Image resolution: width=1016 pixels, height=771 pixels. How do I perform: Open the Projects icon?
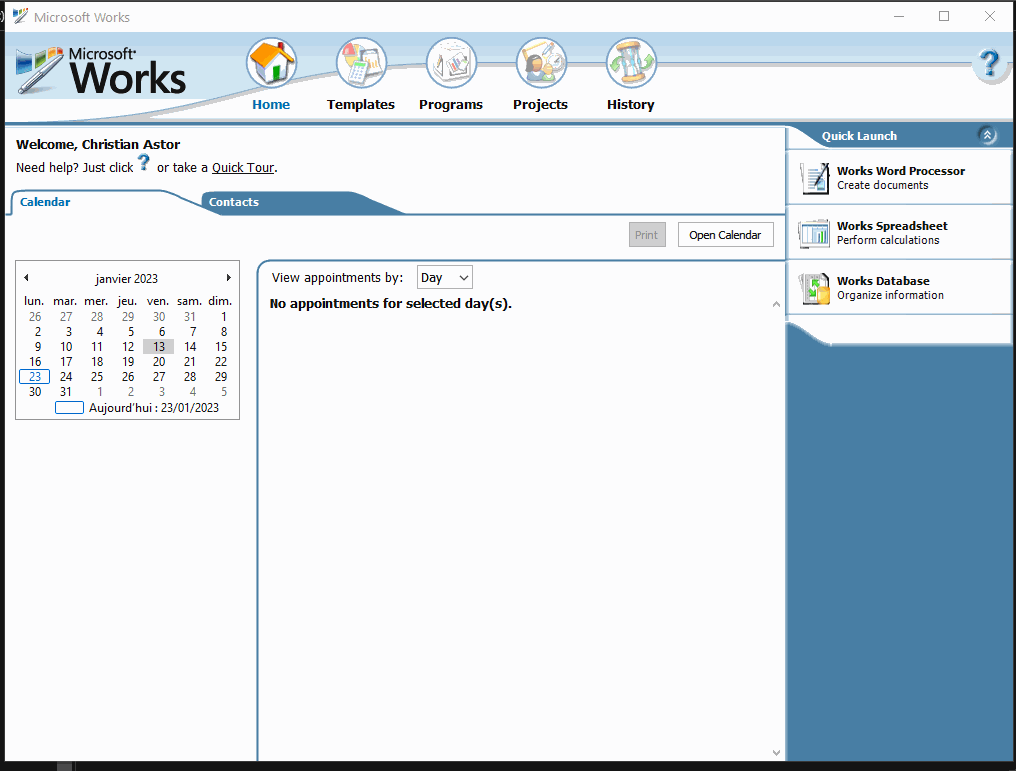click(541, 63)
